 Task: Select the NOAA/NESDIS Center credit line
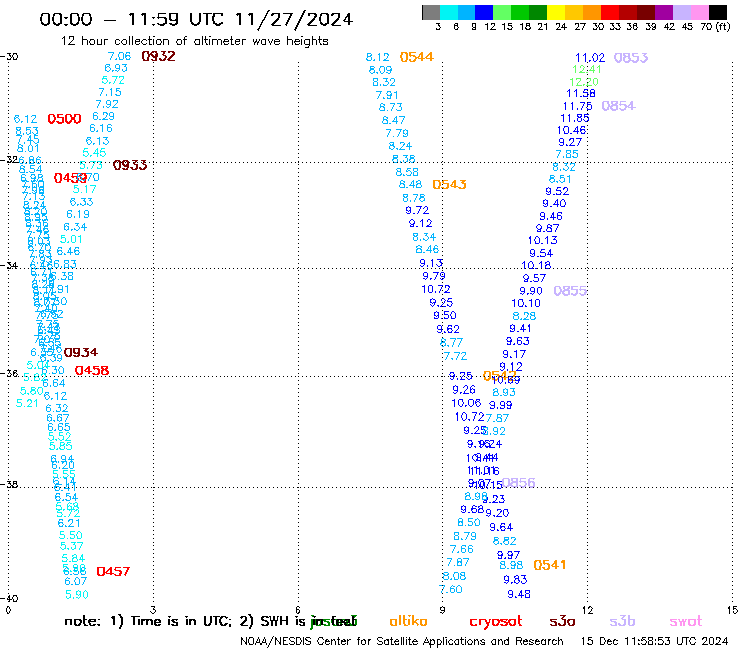coord(402,642)
